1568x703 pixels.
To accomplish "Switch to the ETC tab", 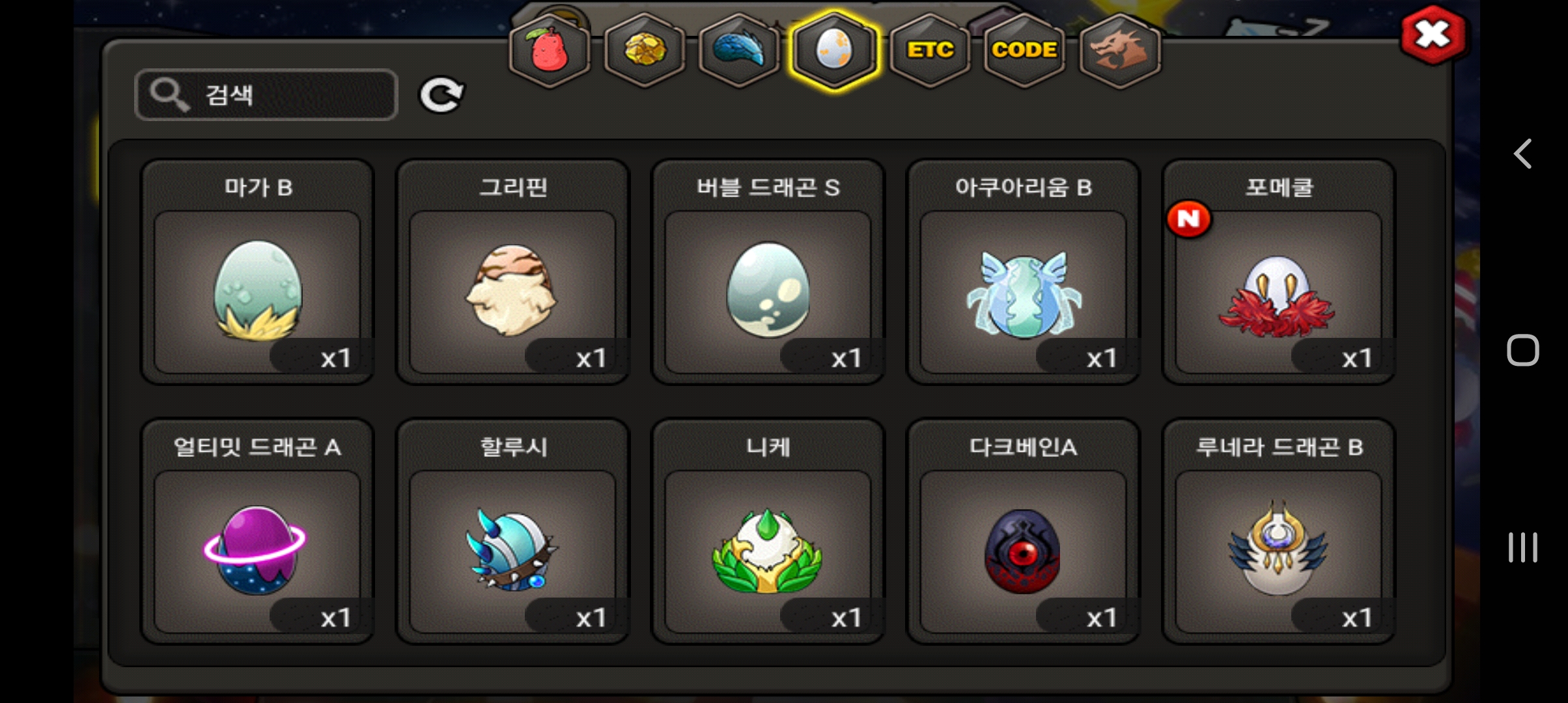I will tap(930, 51).
